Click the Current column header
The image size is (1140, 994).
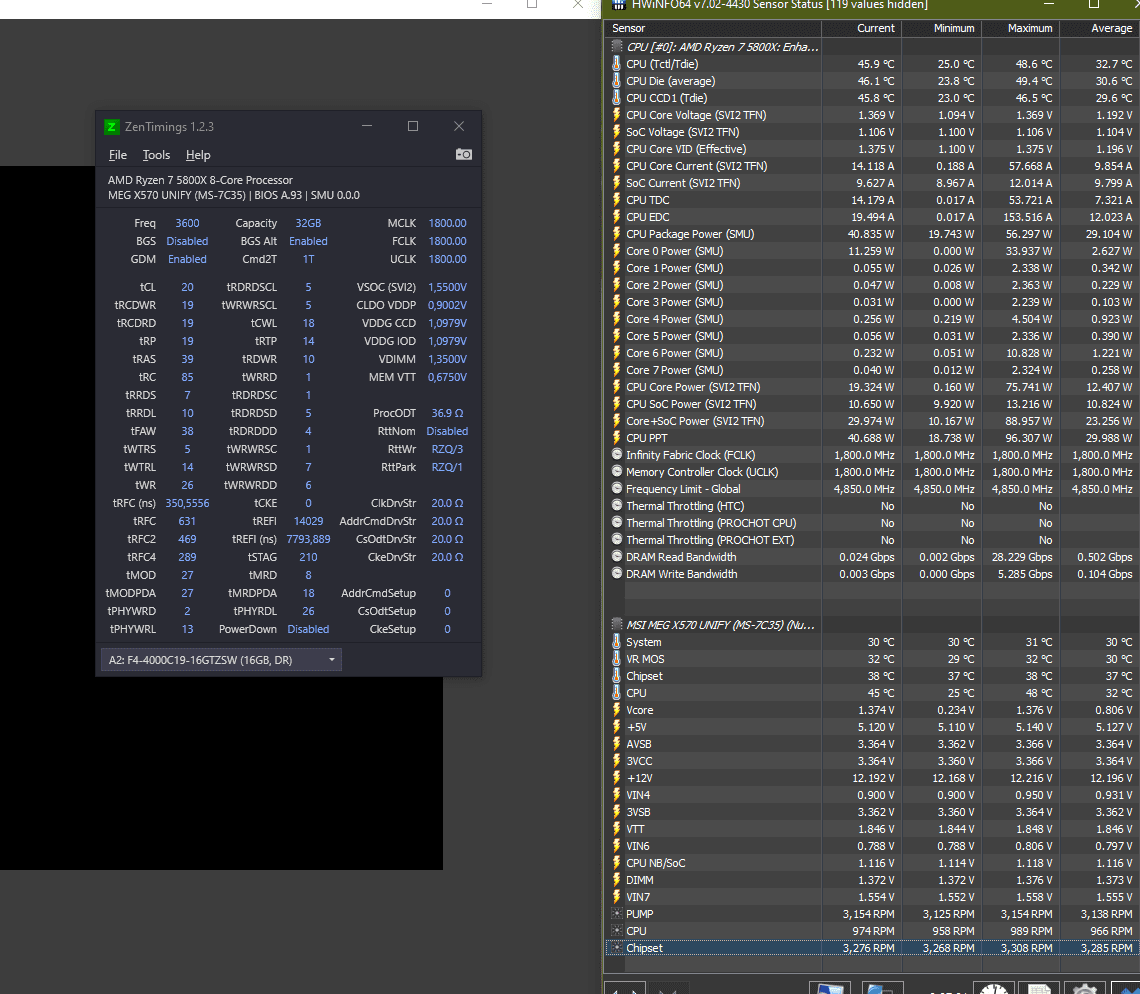click(x=862, y=28)
